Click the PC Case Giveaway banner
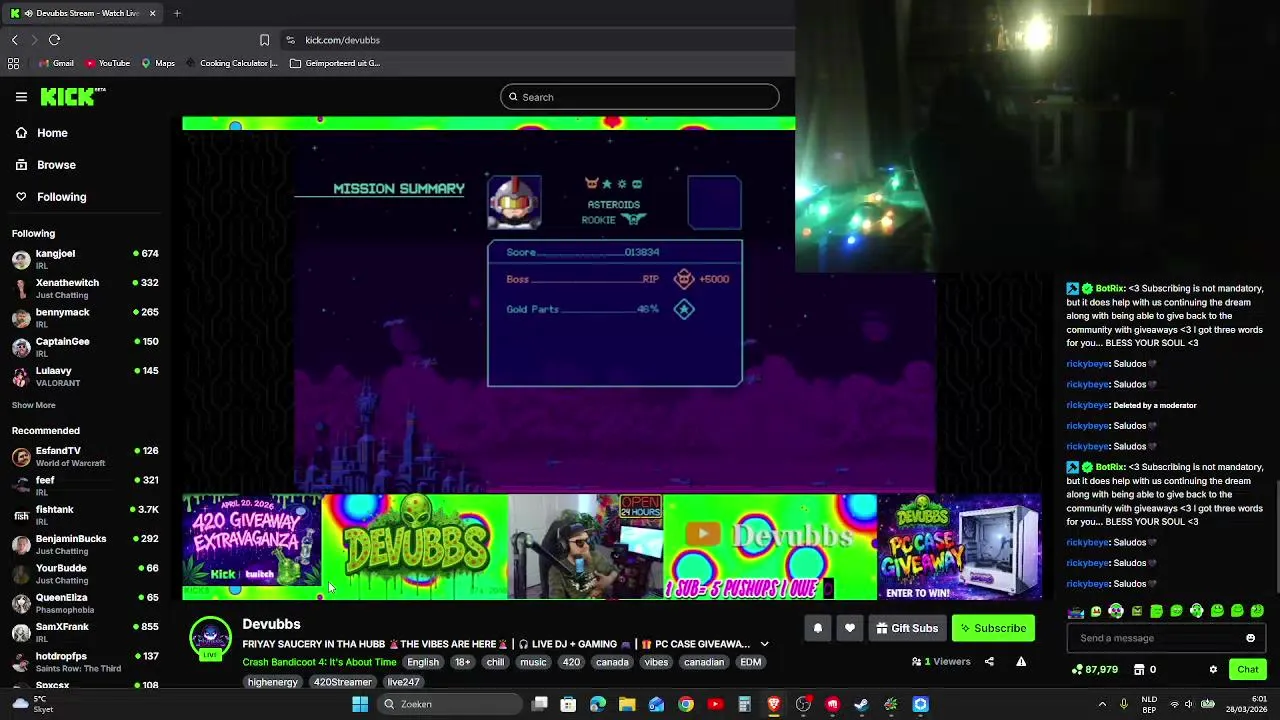1280x720 pixels. coord(960,547)
